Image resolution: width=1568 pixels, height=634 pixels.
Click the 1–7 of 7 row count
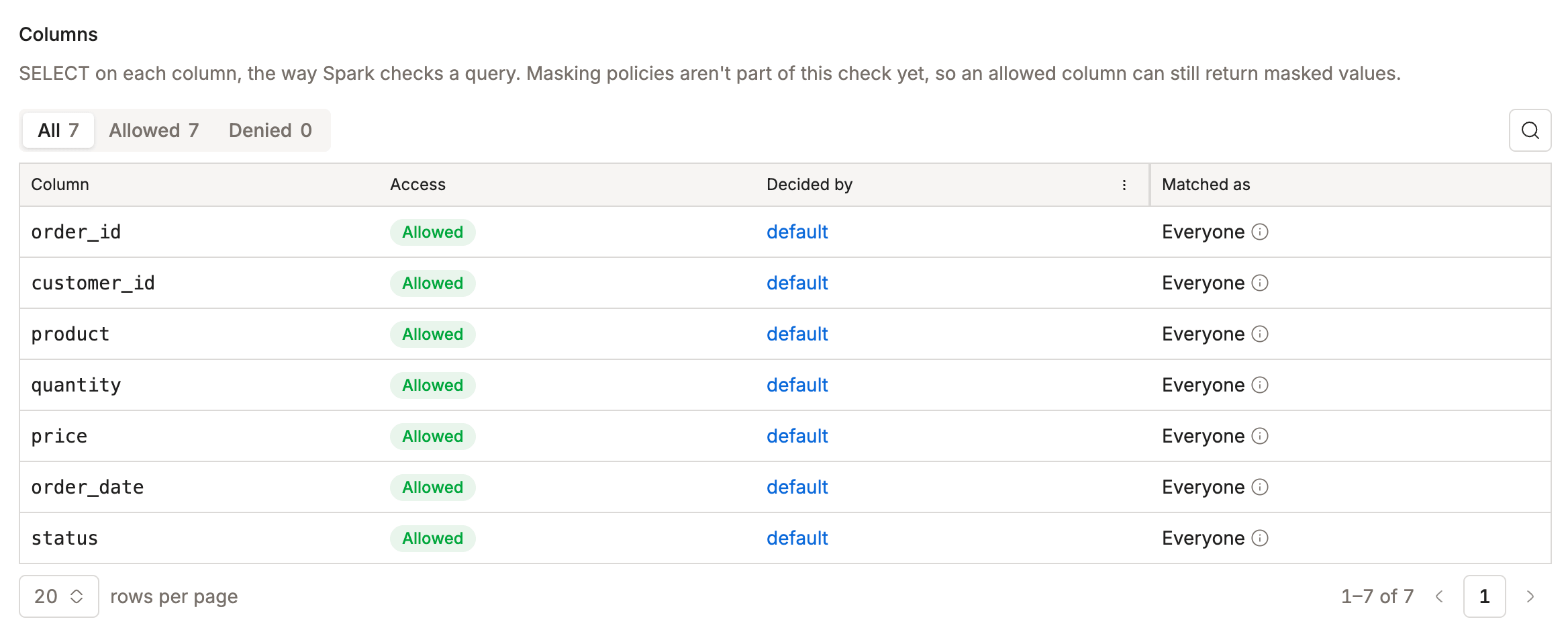[x=1377, y=596]
